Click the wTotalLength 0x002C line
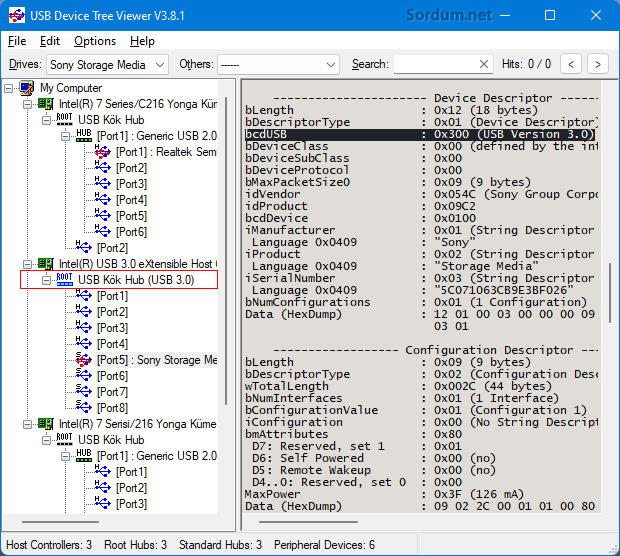The width and height of the screenshot is (620, 556). click(398, 386)
